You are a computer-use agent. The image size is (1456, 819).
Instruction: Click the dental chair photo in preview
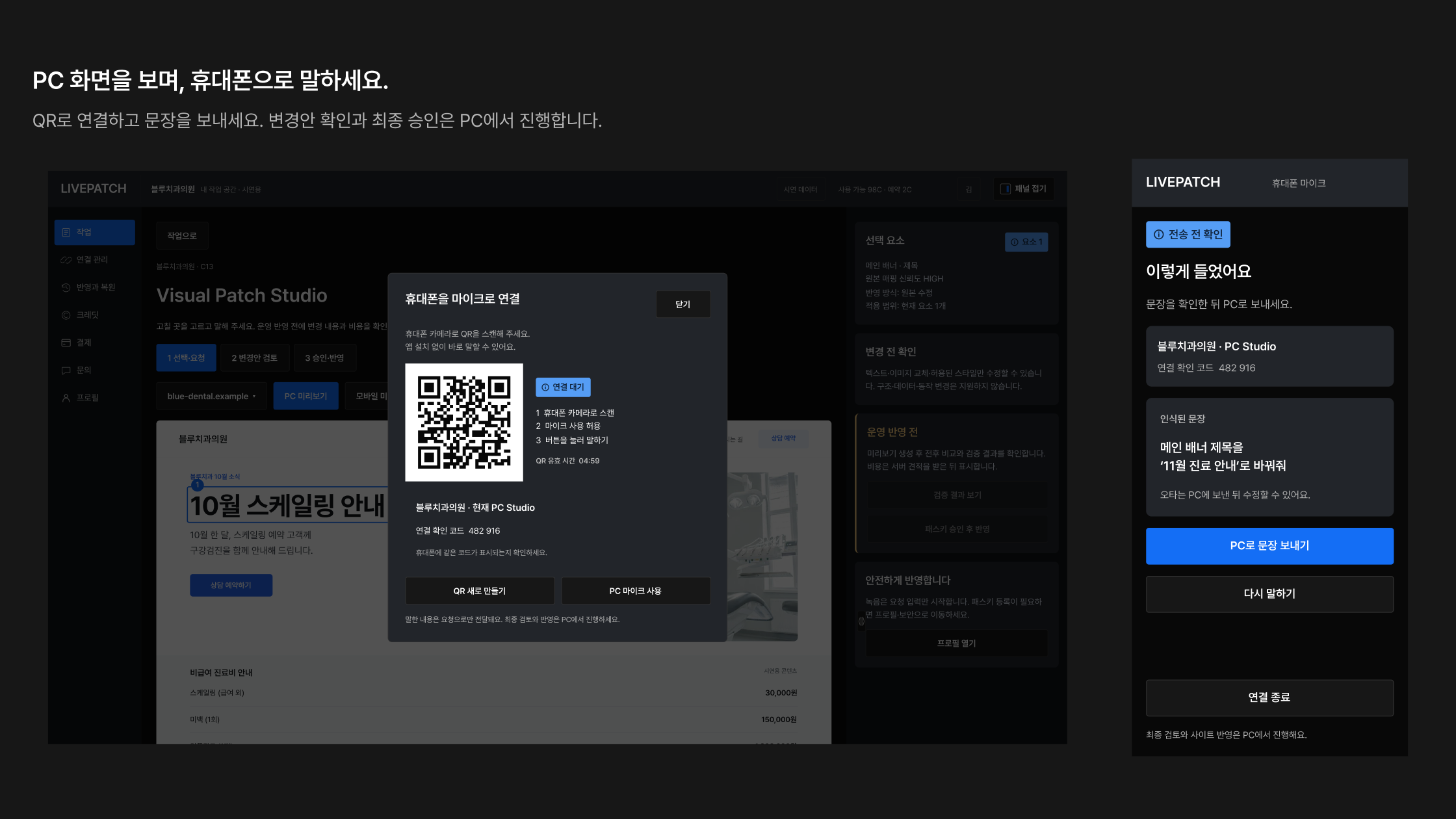click(762, 556)
